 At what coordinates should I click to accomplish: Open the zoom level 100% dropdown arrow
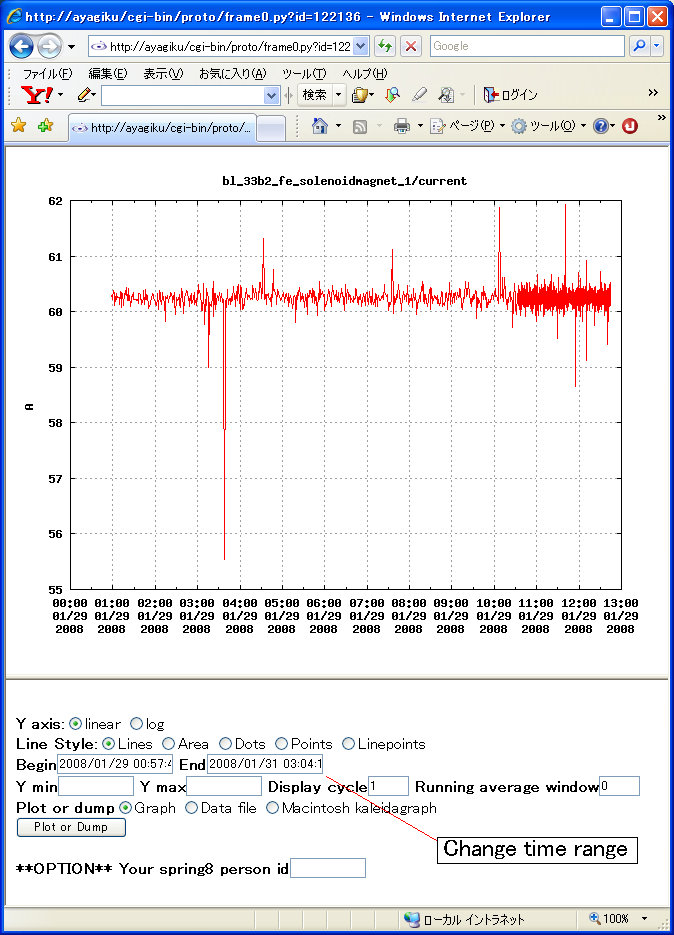pyautogui.click(x=645, y=919)
